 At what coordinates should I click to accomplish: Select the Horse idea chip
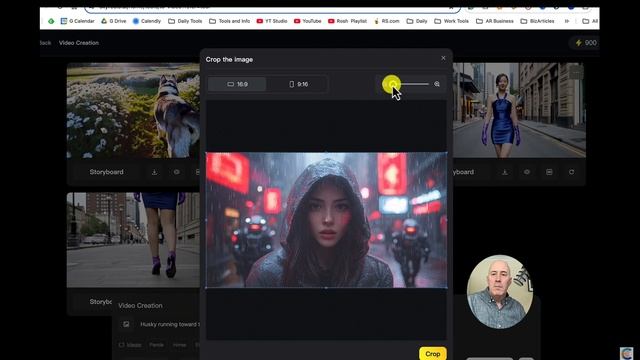tap(180, 345)
